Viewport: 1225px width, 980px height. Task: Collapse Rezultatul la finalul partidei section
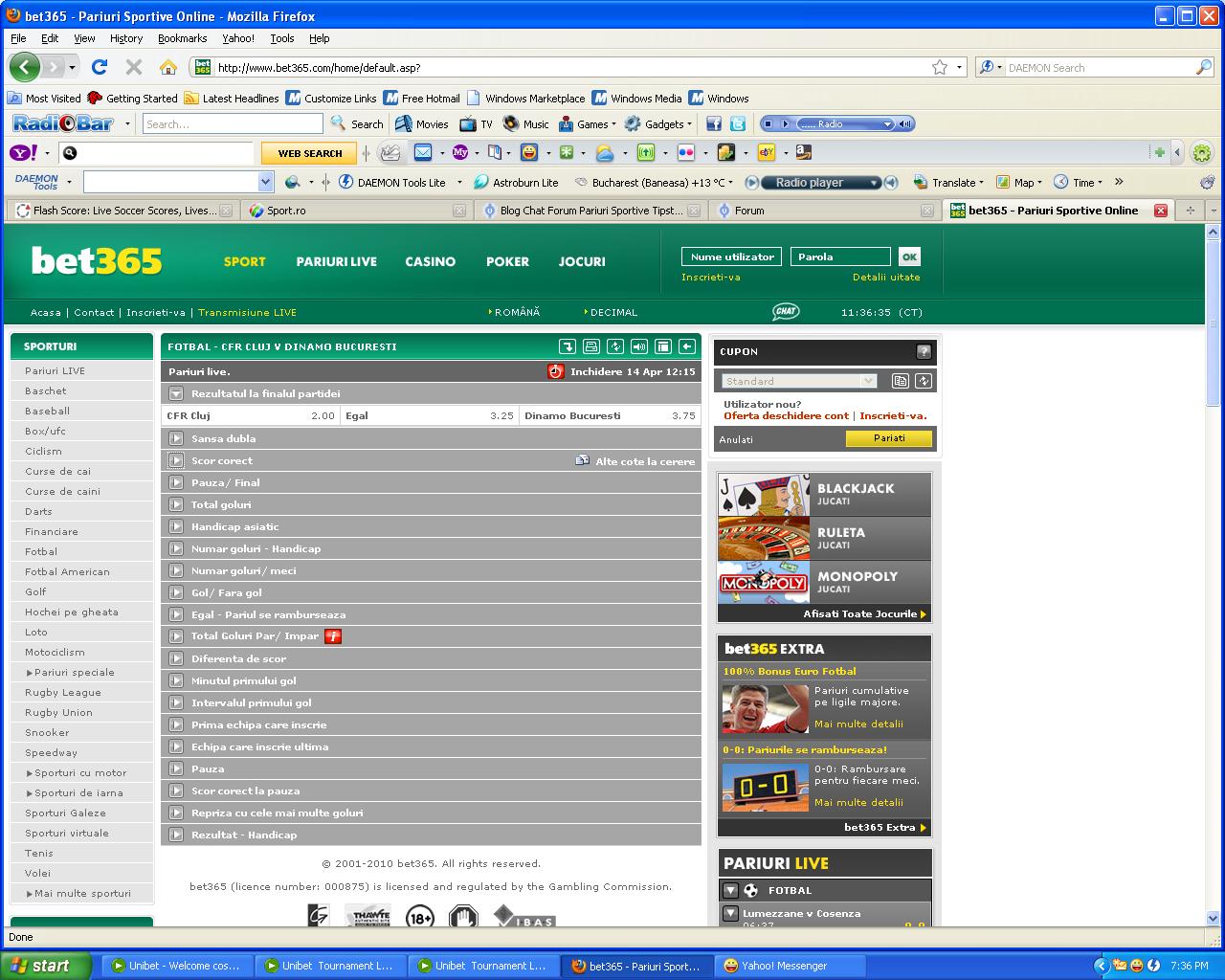point(175,393)
